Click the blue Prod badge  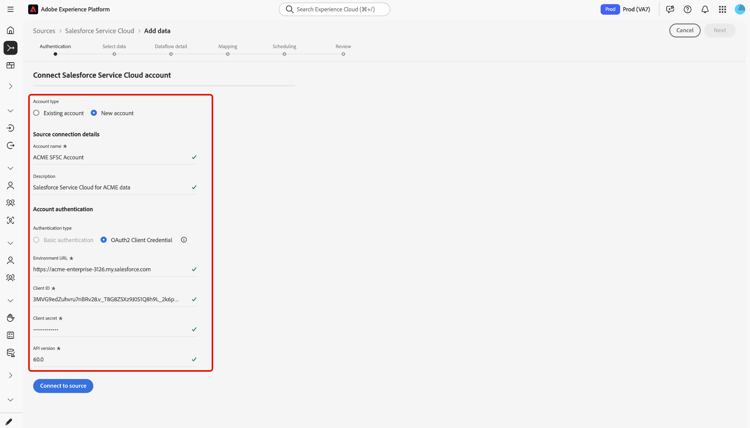coord(610,9)
